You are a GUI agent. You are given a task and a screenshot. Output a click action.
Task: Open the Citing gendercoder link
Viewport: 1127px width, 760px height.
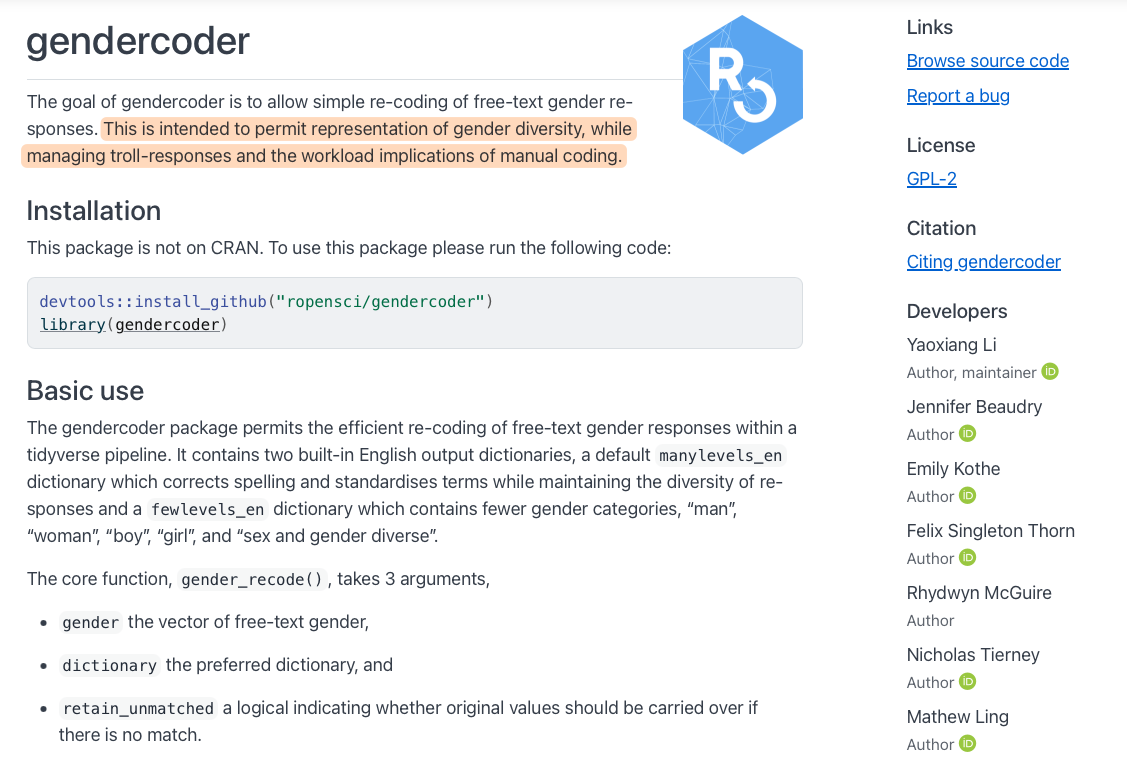983,262
